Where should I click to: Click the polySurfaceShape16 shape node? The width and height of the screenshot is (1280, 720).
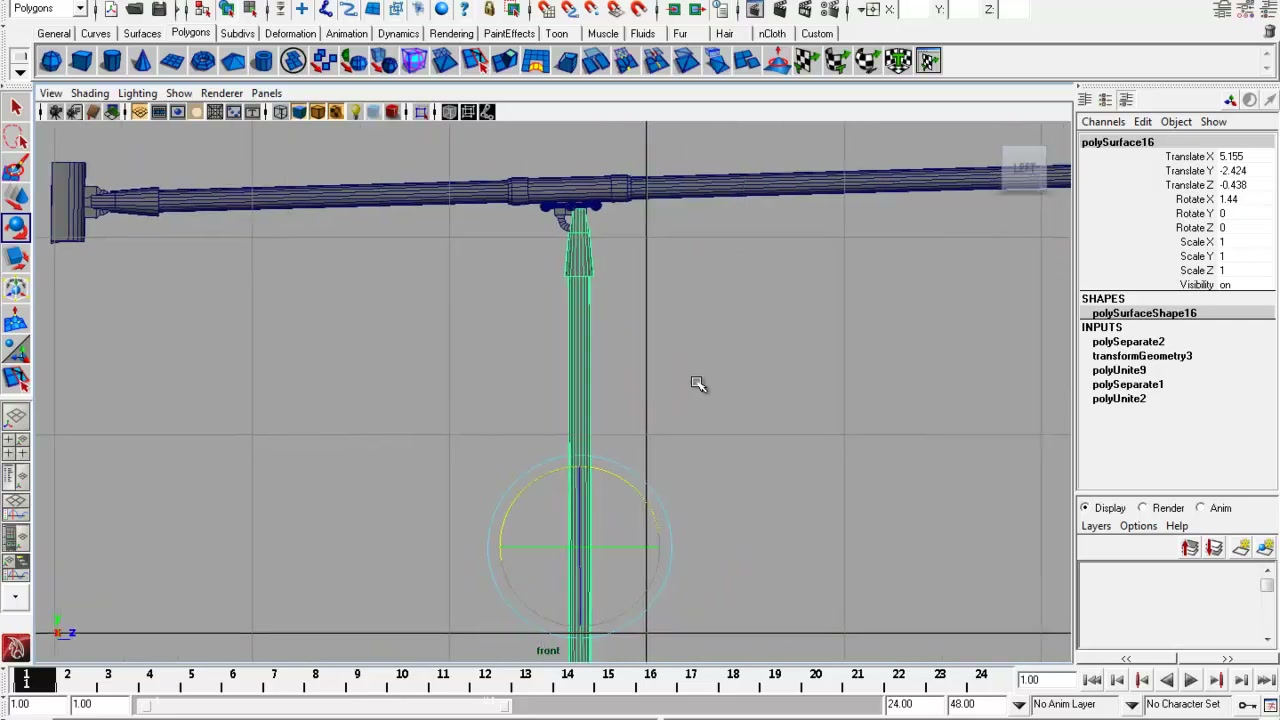tap(1144, 313)
